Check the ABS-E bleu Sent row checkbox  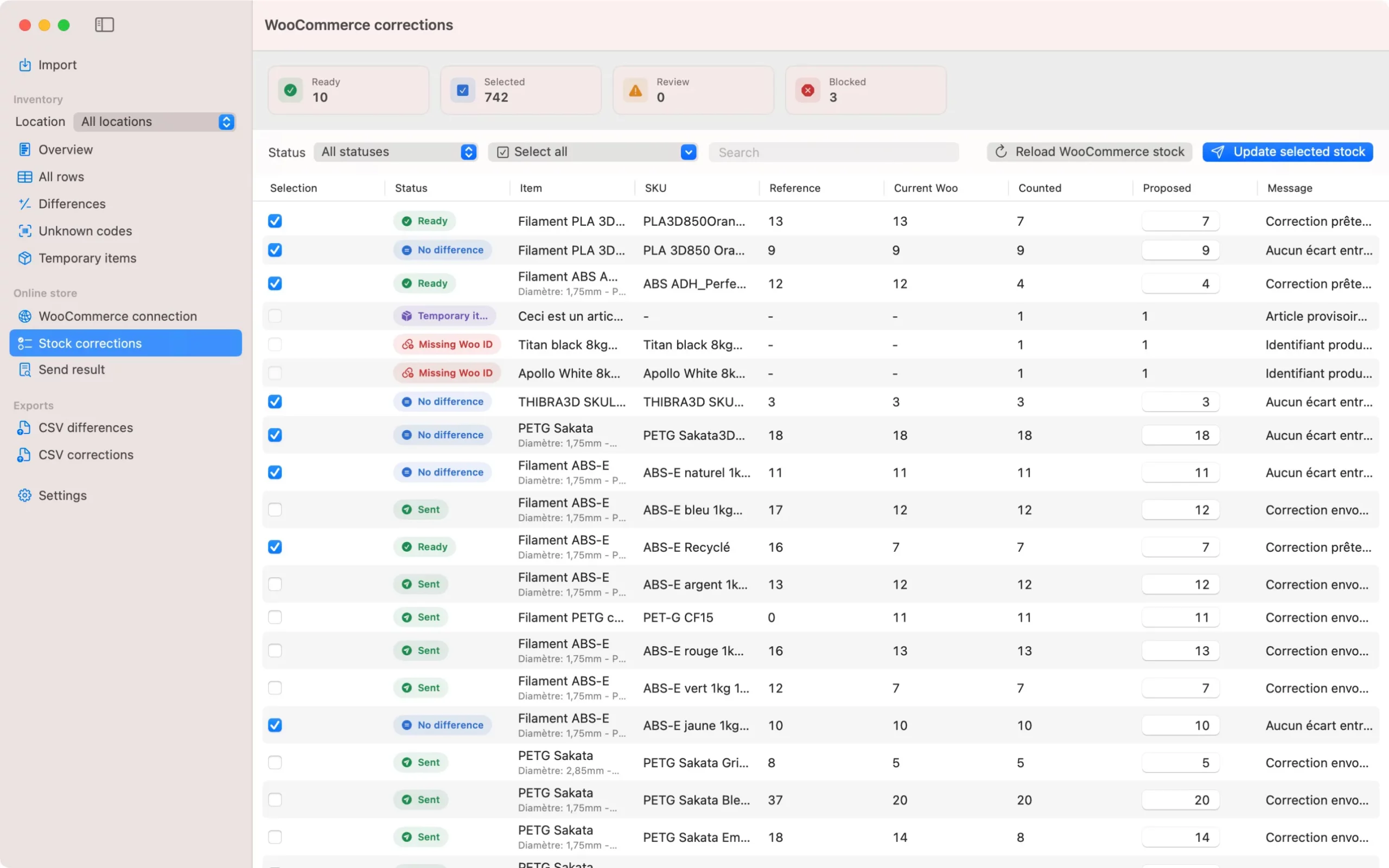tap(275, 510)
